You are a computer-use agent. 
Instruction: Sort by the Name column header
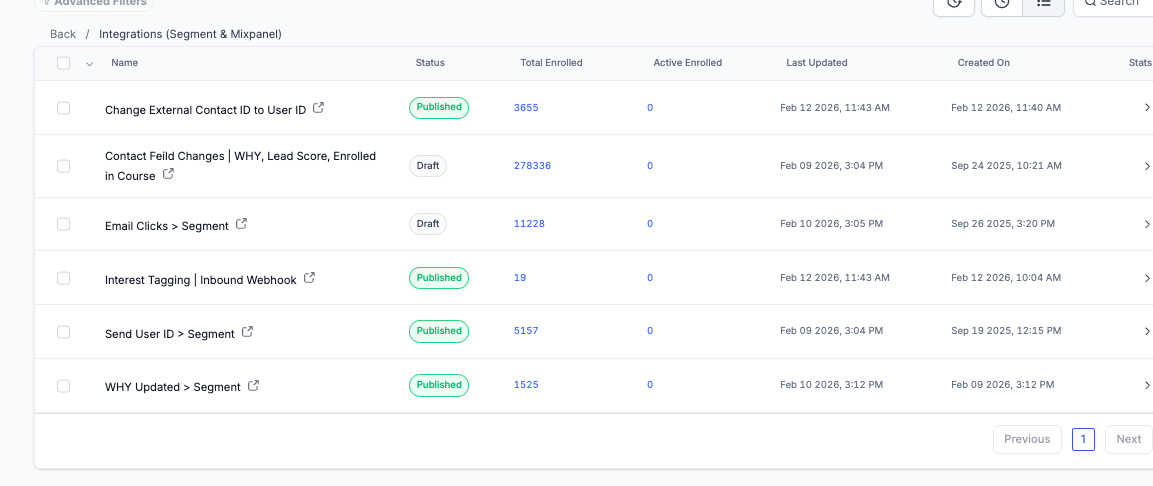124,63
